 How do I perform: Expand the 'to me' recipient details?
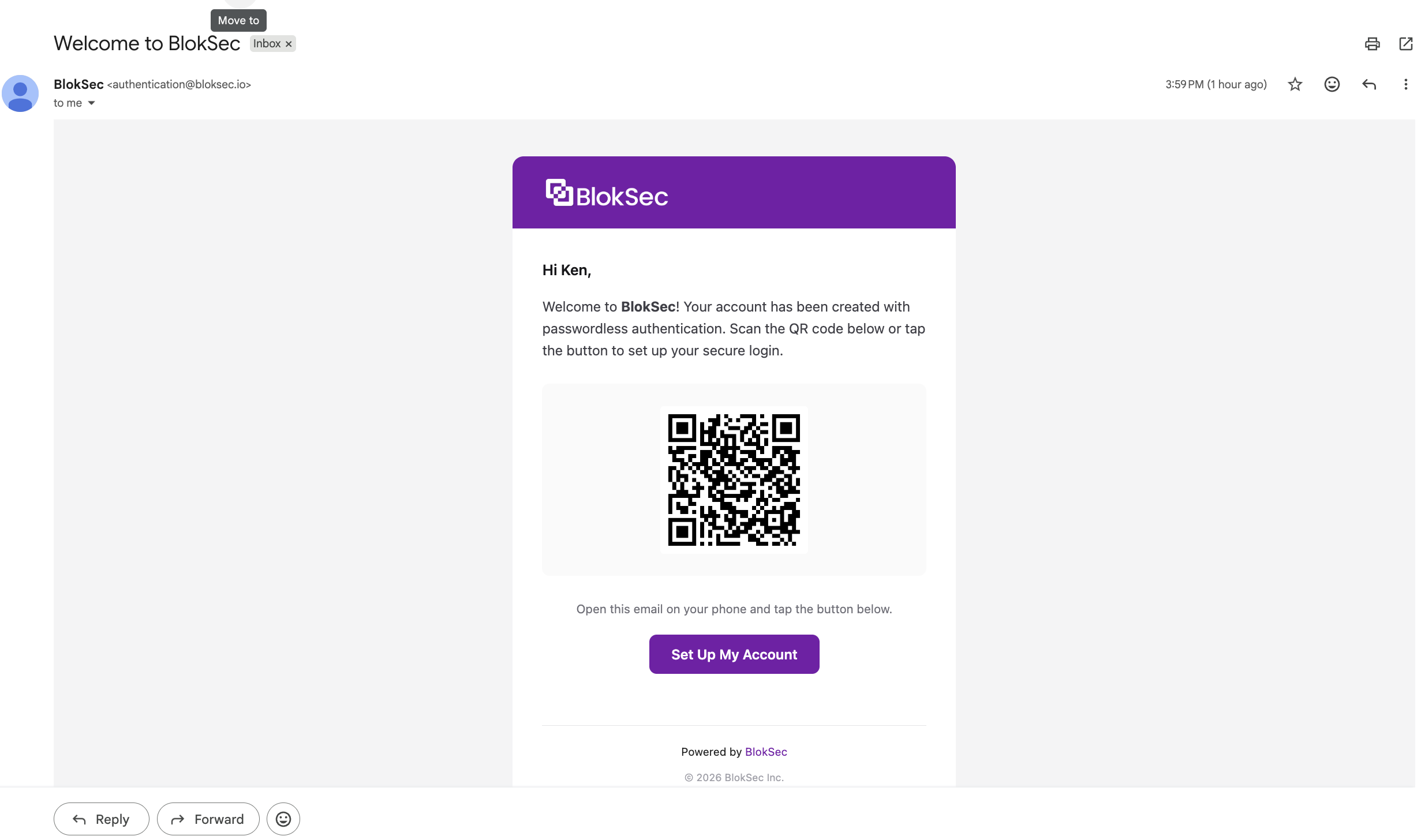[x=74, y=103]
